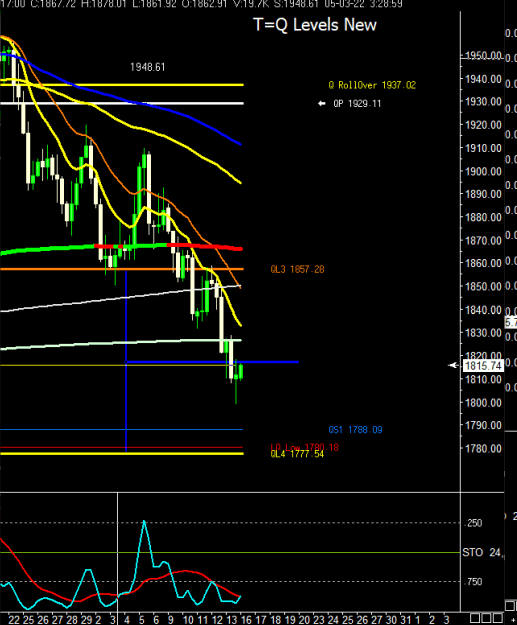Viewport: 517px width, 625px height.
Task: Click date 10 on the time axis
Action: (x=188, y=620)
